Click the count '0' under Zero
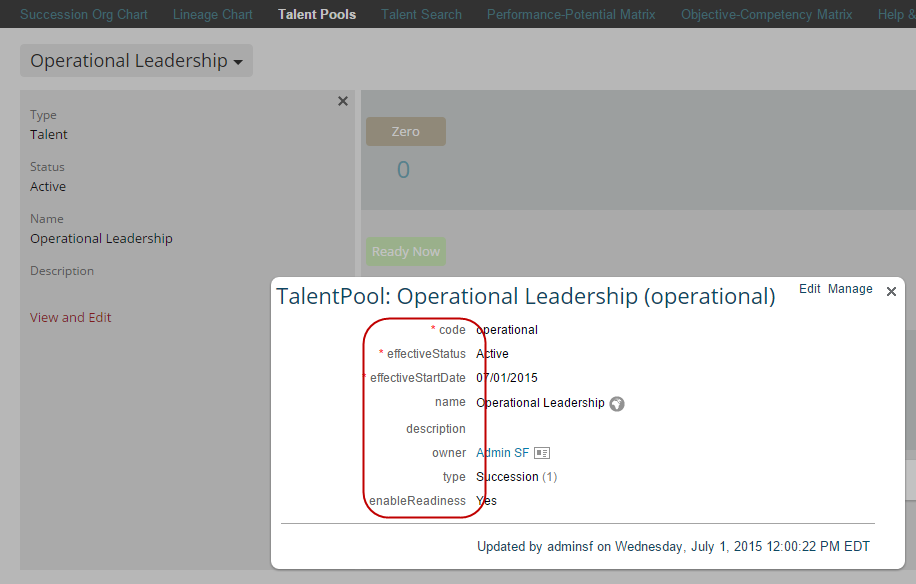 403,170
